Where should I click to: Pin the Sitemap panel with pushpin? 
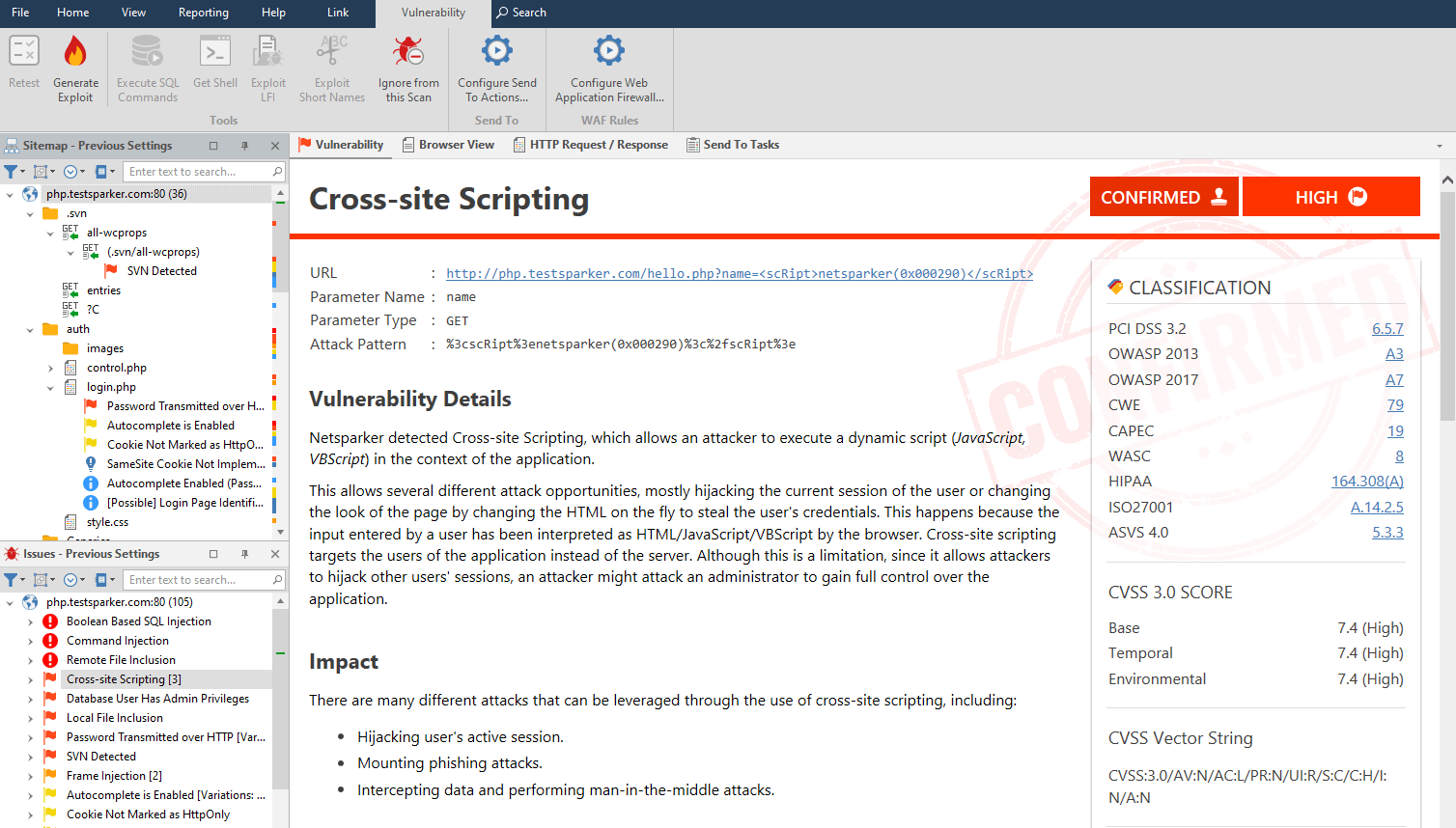pos(244,146)
